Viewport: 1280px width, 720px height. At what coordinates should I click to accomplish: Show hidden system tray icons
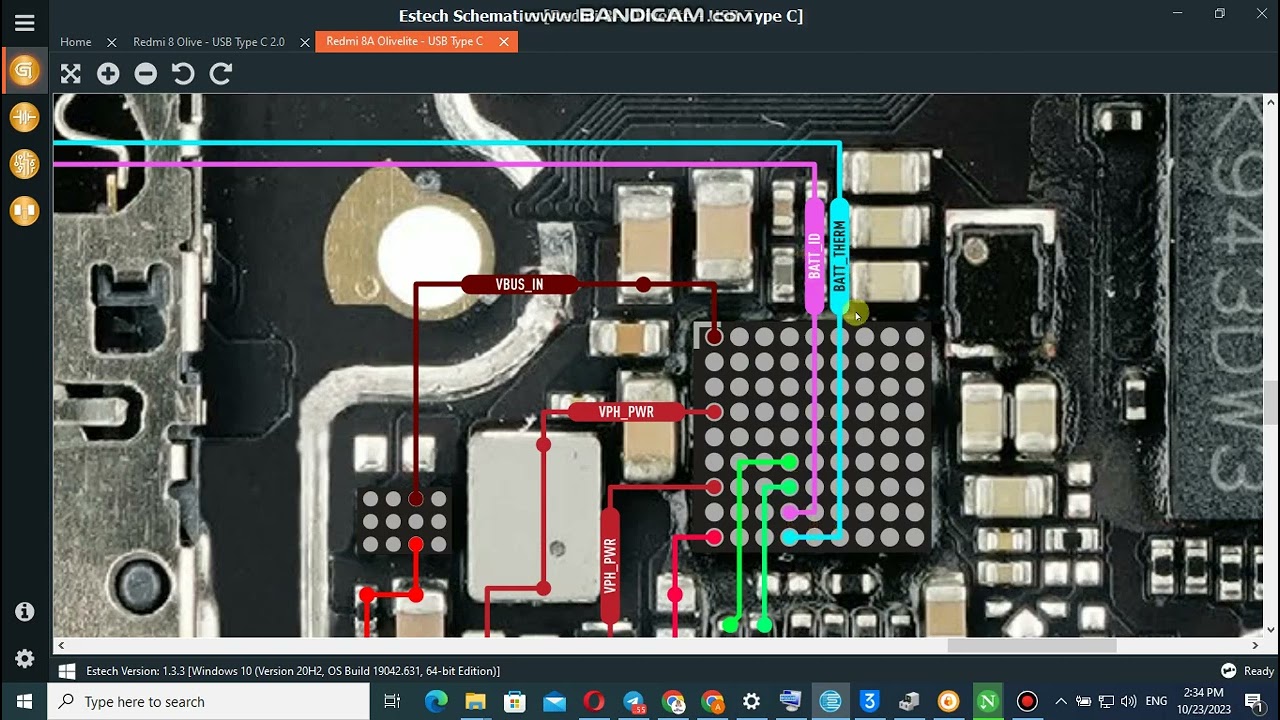click(x=1061, y=701)
